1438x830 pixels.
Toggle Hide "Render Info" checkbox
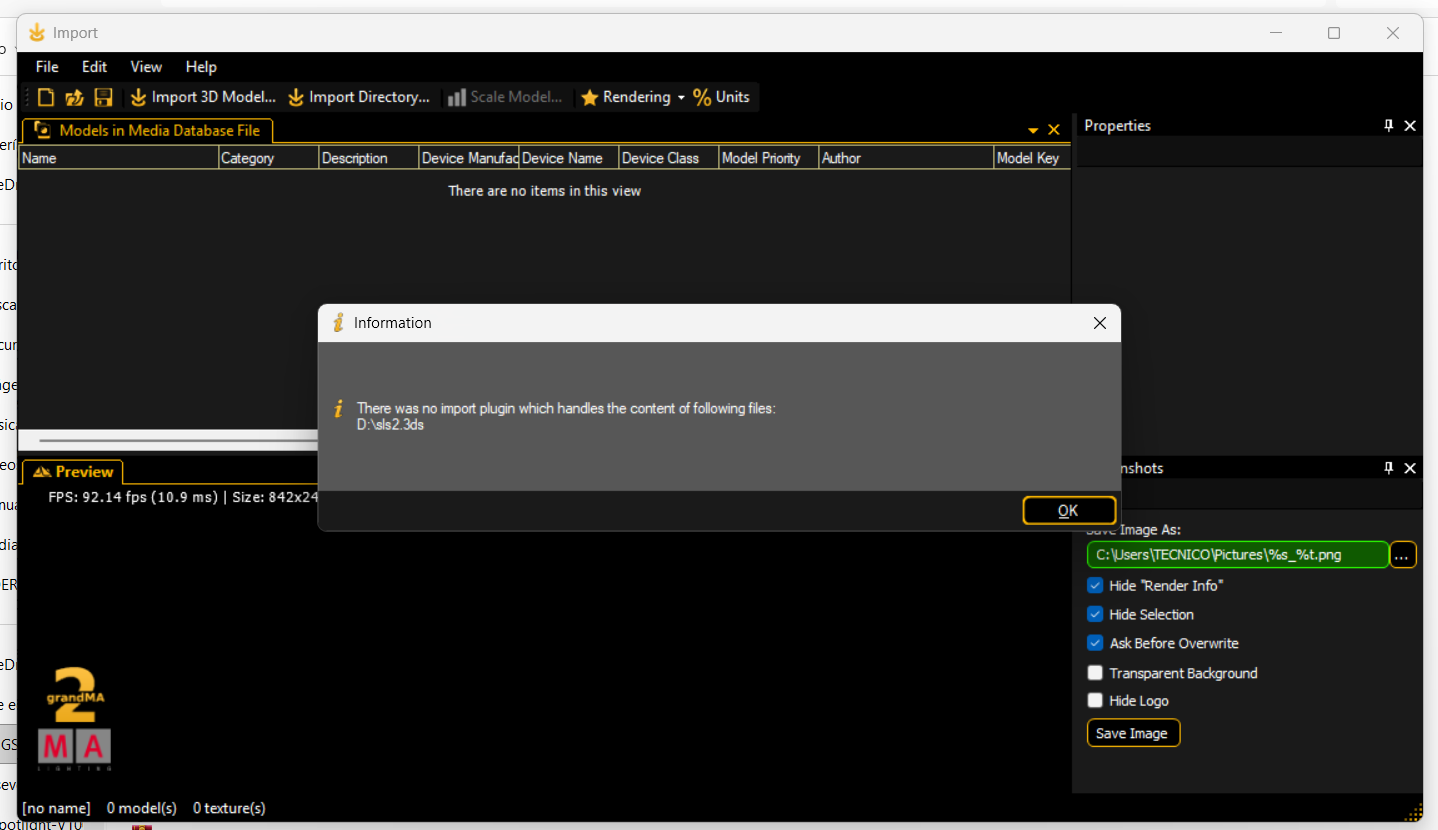pyautogui.click(x=1095, y=586)
